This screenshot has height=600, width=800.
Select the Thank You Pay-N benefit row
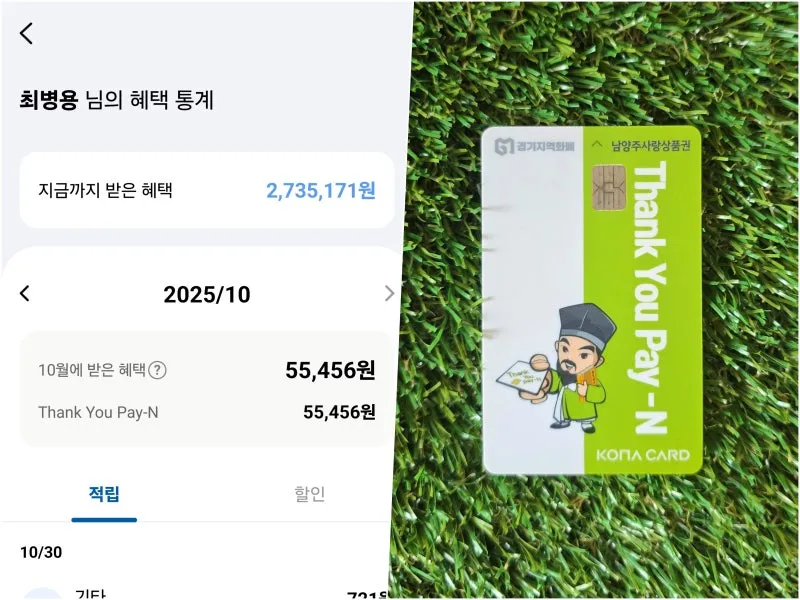(x=207, y=412)
